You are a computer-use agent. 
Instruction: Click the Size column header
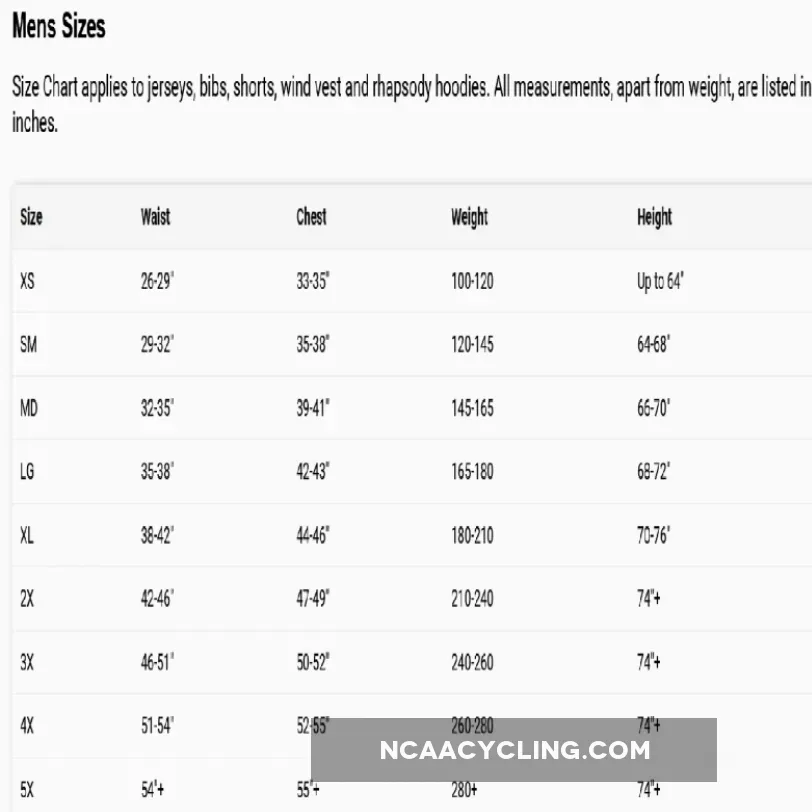31,217
